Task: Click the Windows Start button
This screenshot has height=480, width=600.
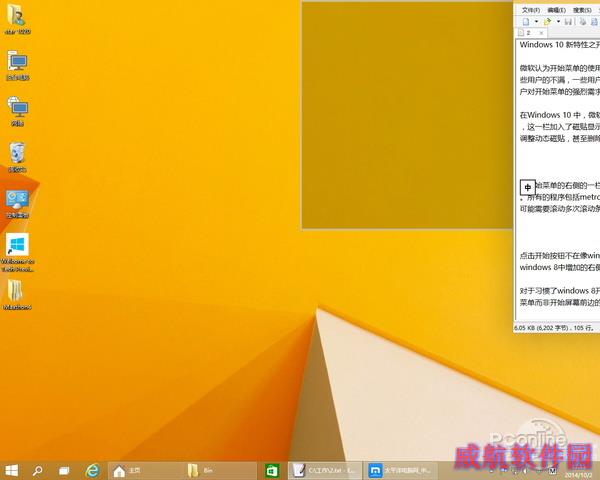Action: point(12,469)
